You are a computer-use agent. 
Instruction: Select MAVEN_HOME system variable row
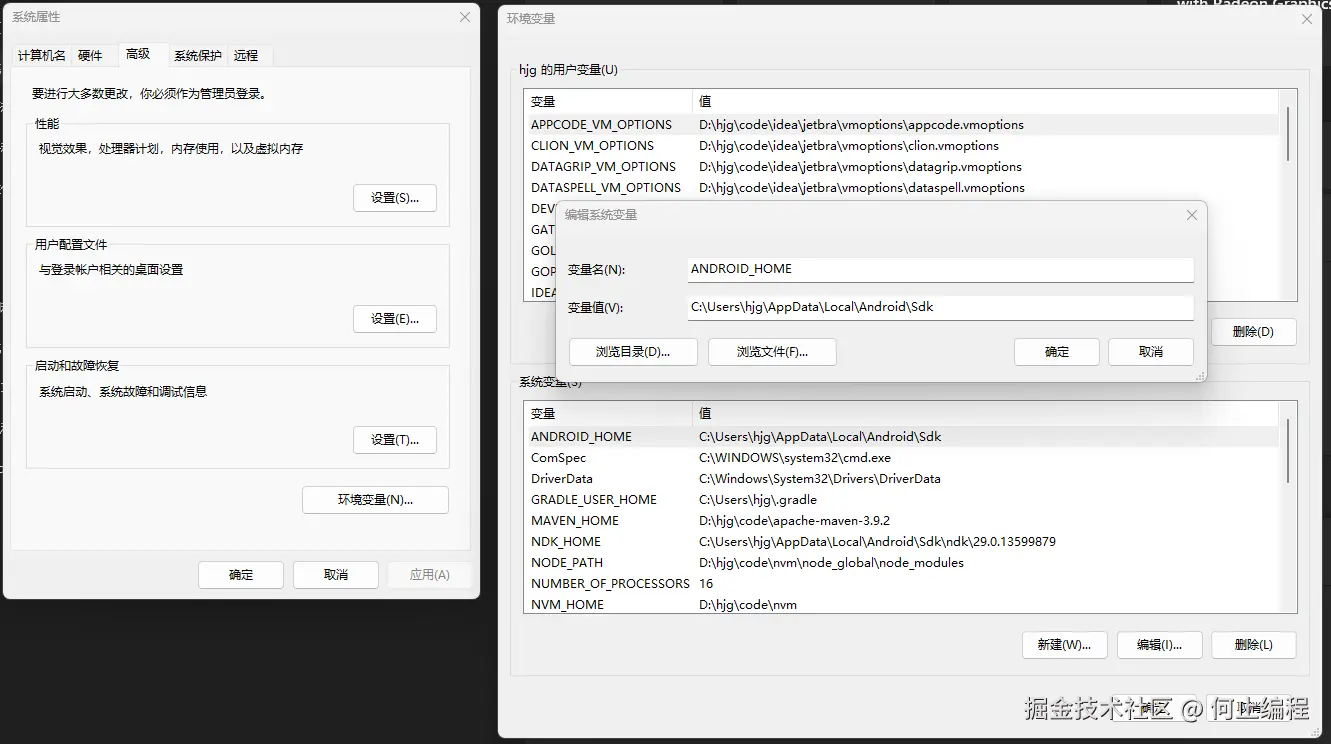[x=901, y=521]
